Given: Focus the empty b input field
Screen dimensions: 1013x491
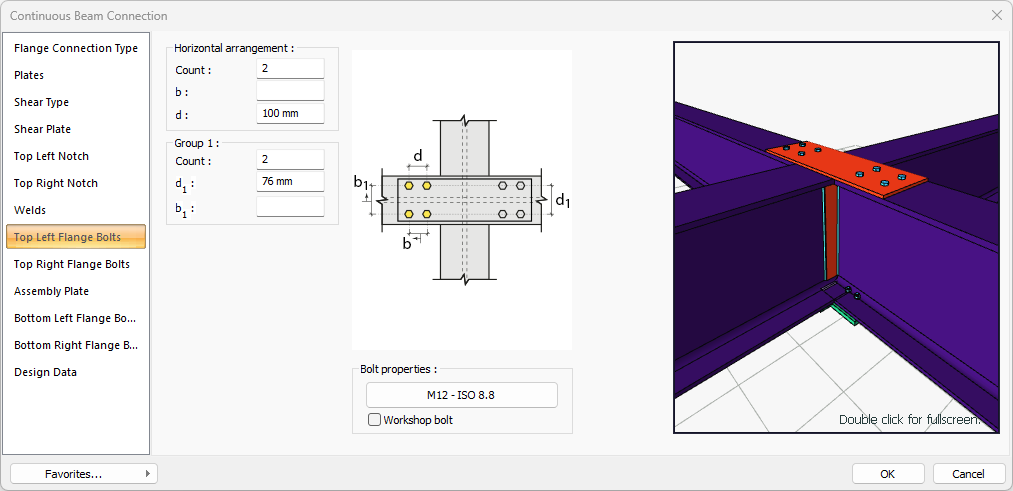Looking at the screenshot, I should [290, 91].
